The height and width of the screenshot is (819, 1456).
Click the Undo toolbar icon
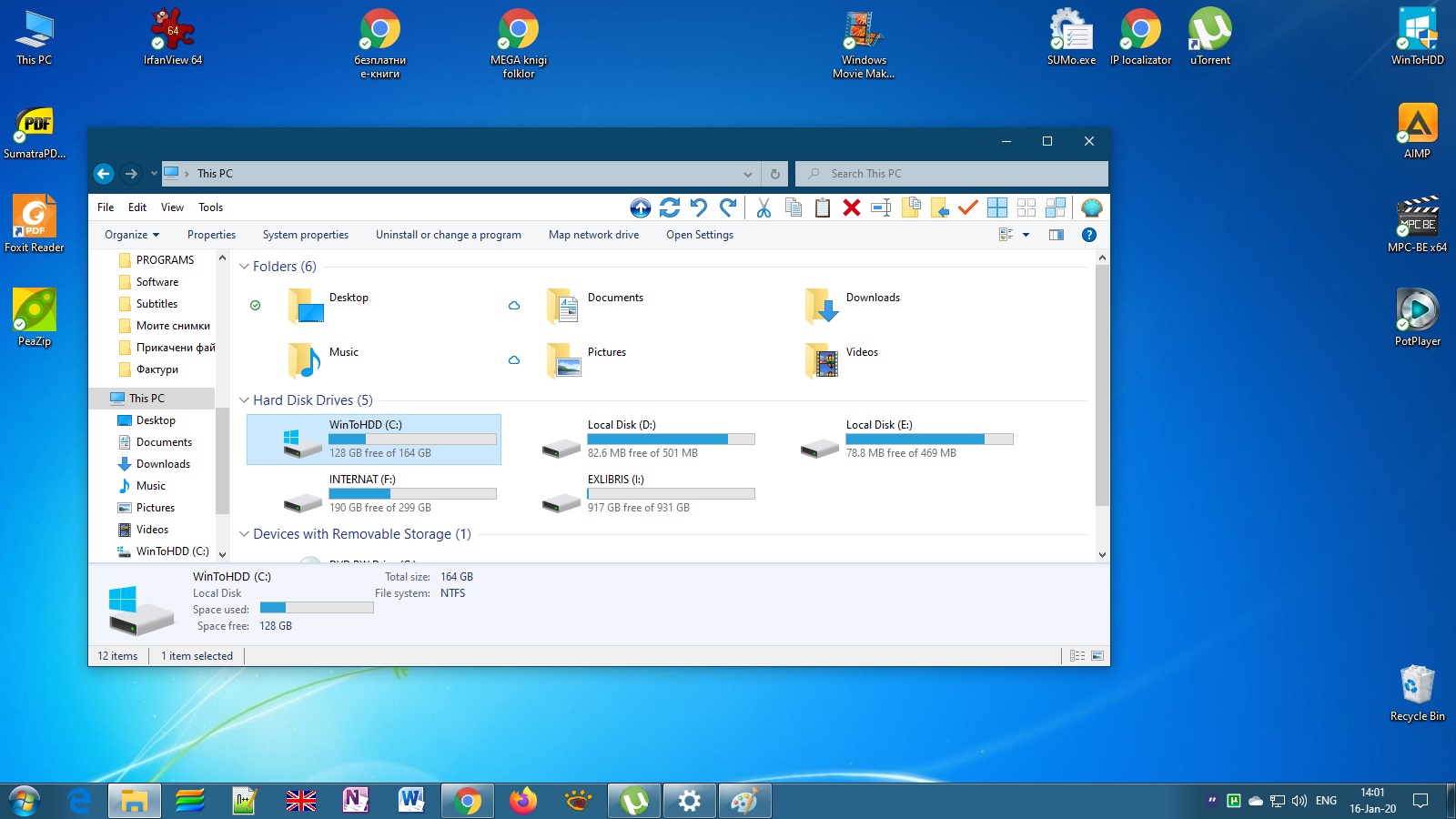pos(699,207)
